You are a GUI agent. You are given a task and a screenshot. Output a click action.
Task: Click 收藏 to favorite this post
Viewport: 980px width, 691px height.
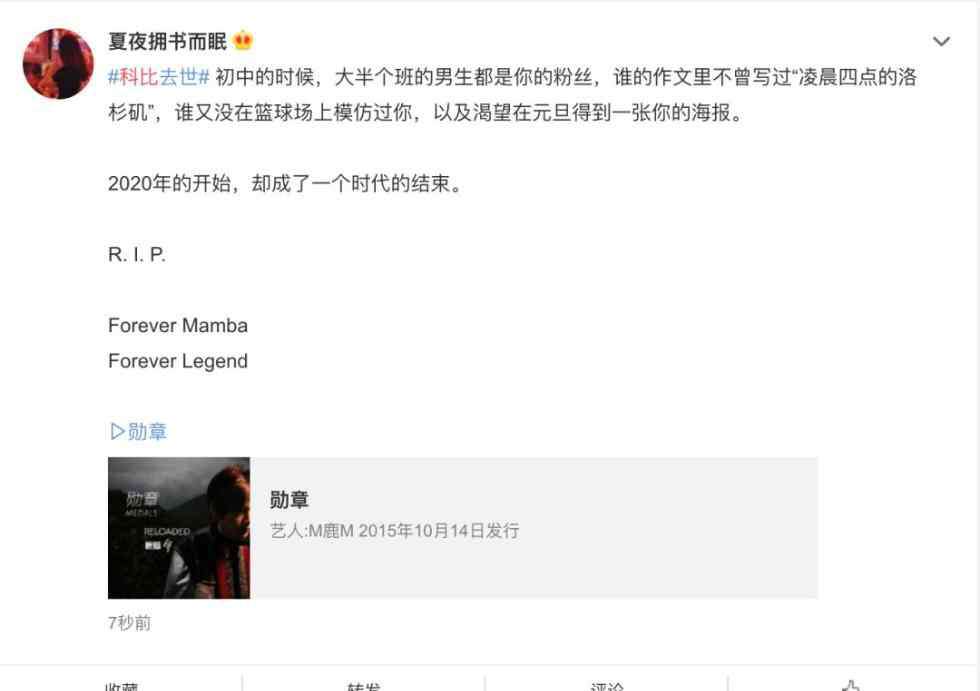[121, 686]
